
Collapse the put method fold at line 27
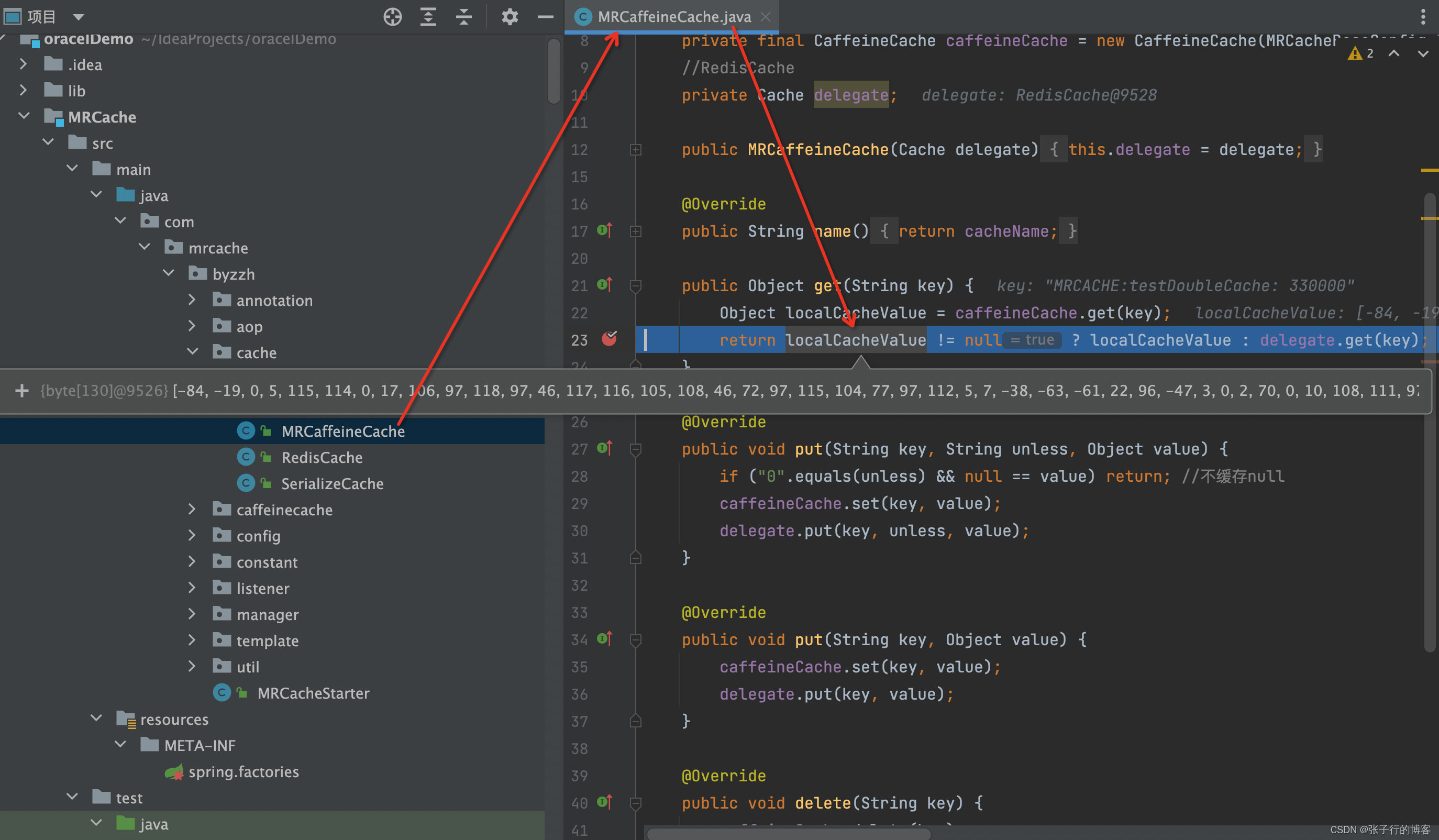pos(635,449)
